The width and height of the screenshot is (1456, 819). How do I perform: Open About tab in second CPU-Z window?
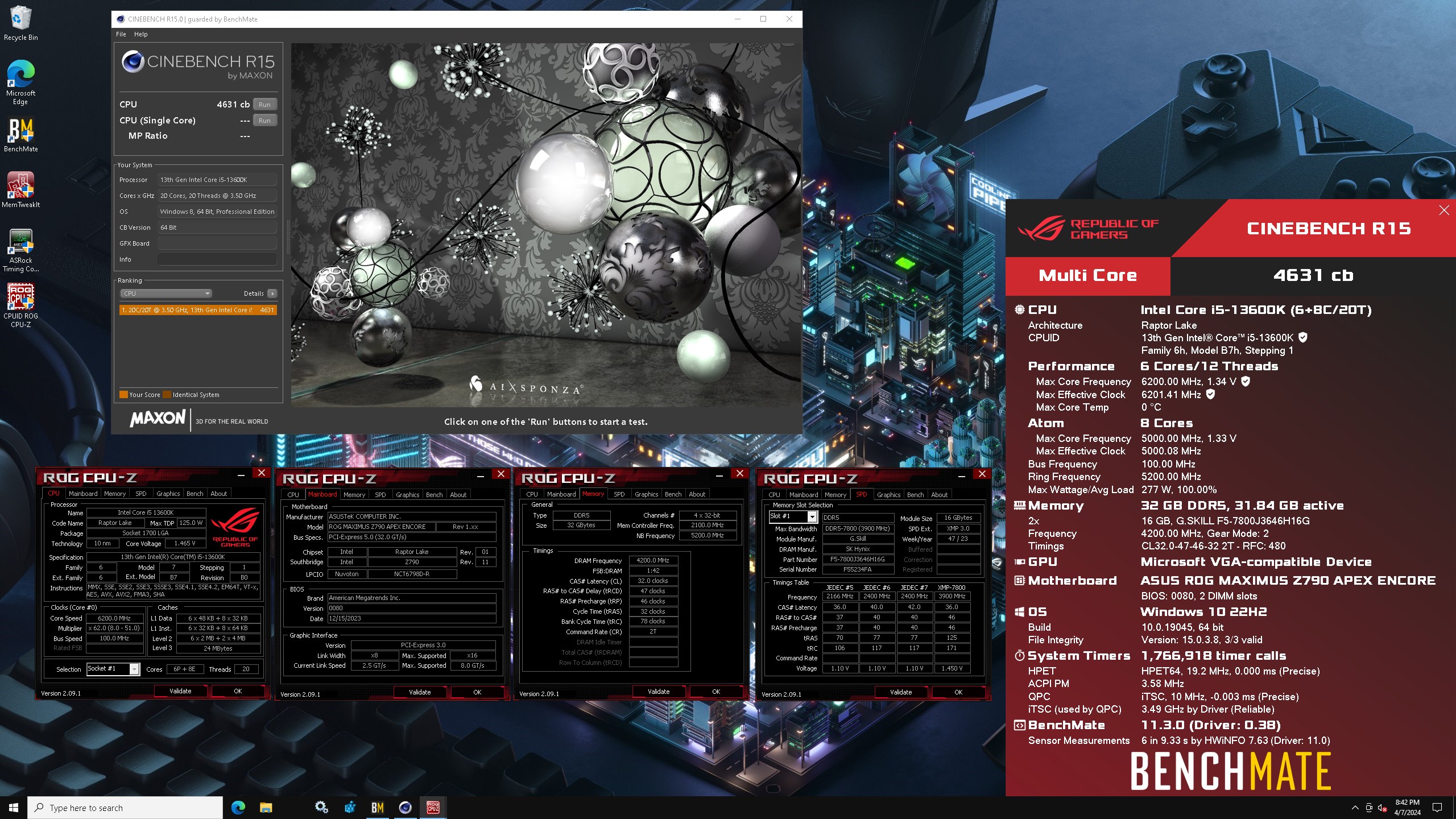tap(458, 495)
